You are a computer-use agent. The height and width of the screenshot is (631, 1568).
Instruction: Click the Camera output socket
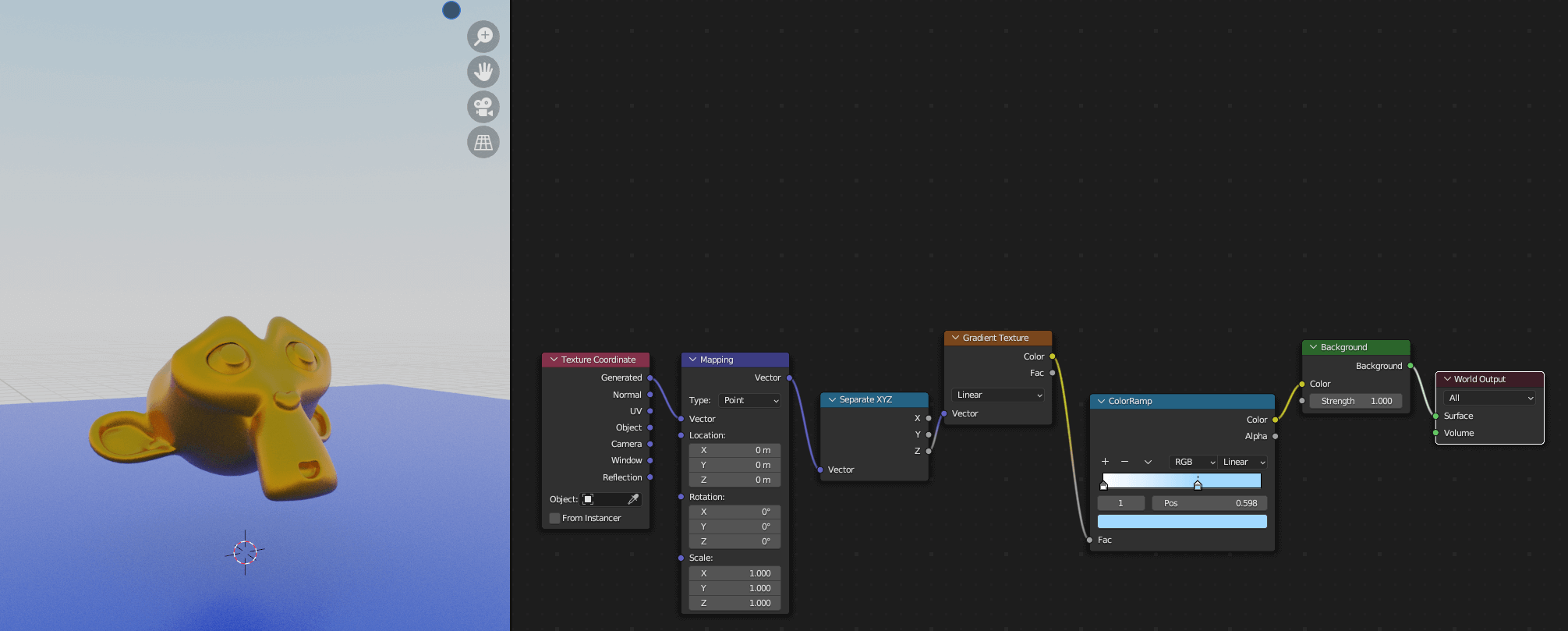(650, 444)
